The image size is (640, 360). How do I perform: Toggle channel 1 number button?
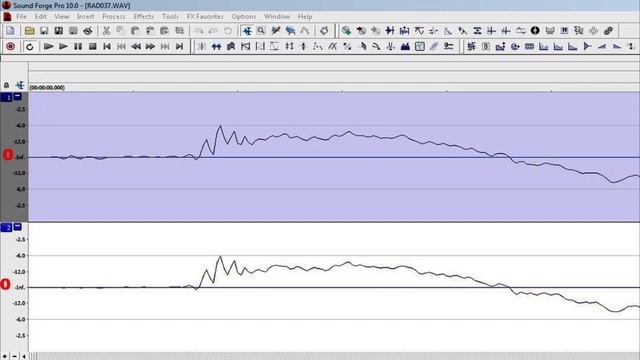click(7, 98)
